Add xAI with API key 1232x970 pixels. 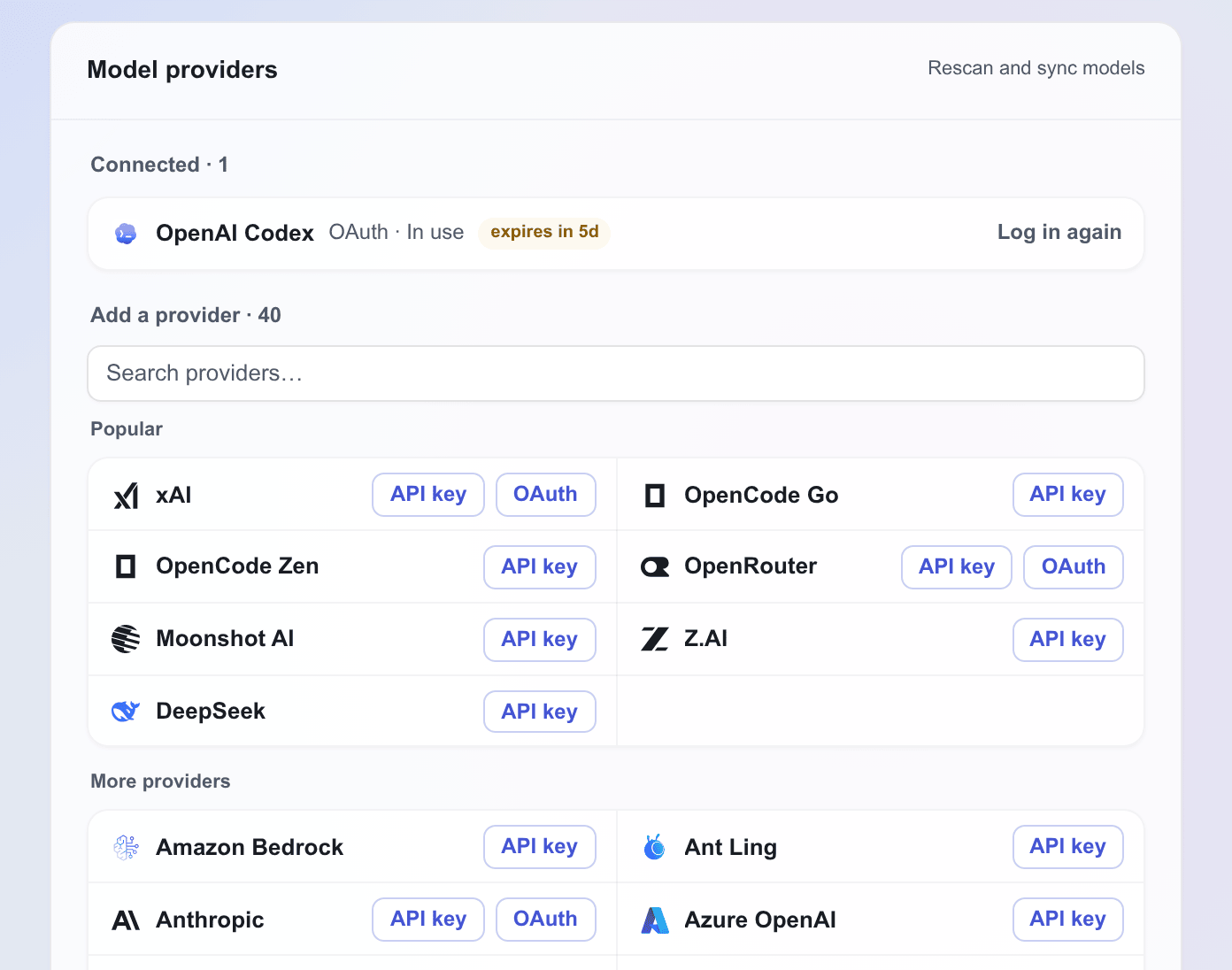click(428, 495)
